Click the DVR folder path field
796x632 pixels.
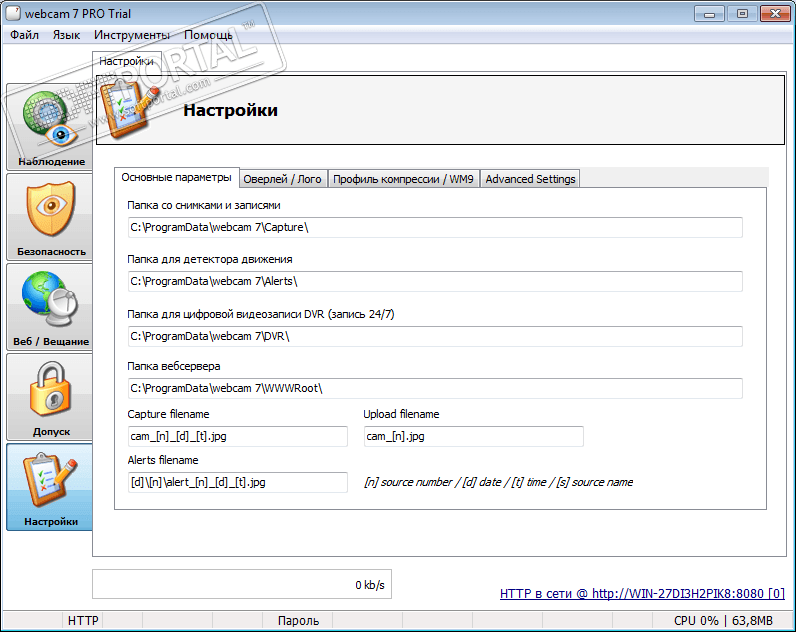435,336
